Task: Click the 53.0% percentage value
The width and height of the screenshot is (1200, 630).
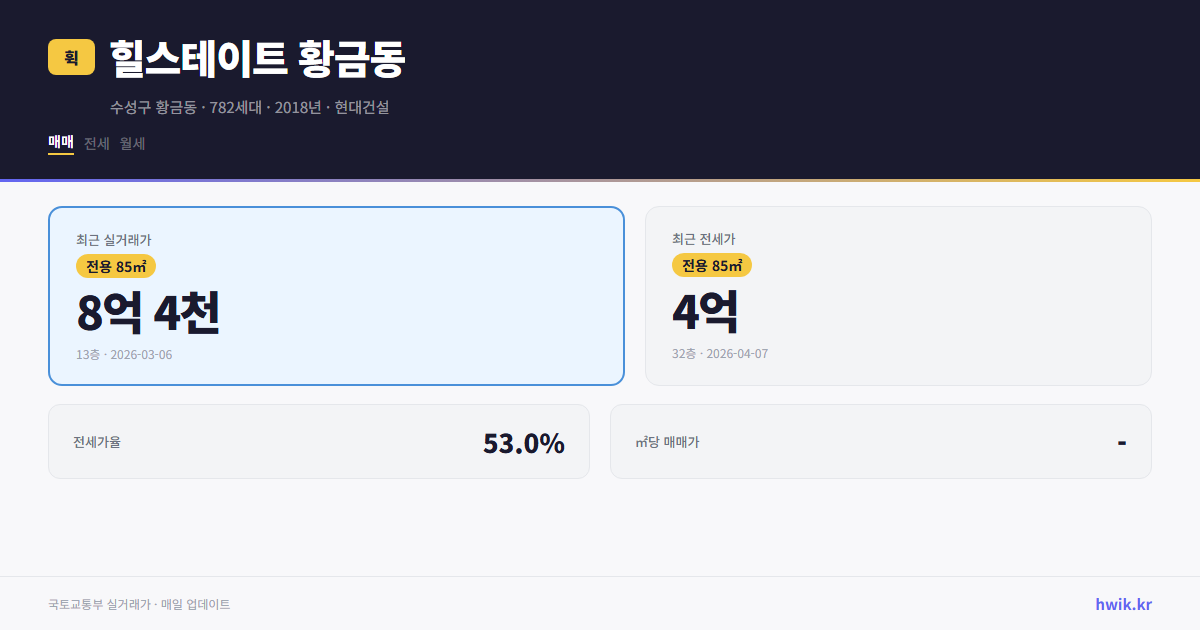Action: click(524, 441)
